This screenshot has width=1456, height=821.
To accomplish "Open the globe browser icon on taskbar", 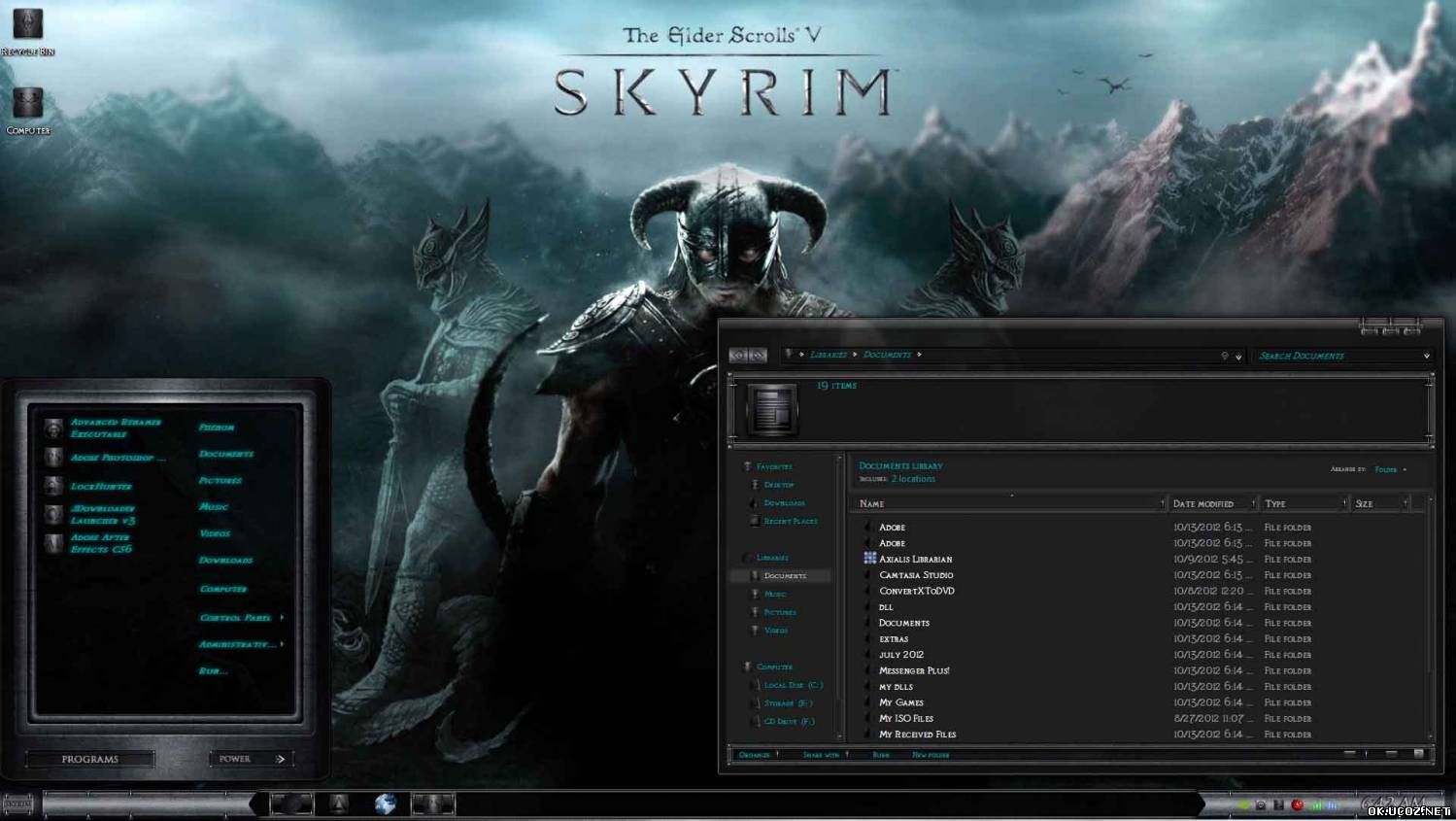I will click(x=386, y=804).
